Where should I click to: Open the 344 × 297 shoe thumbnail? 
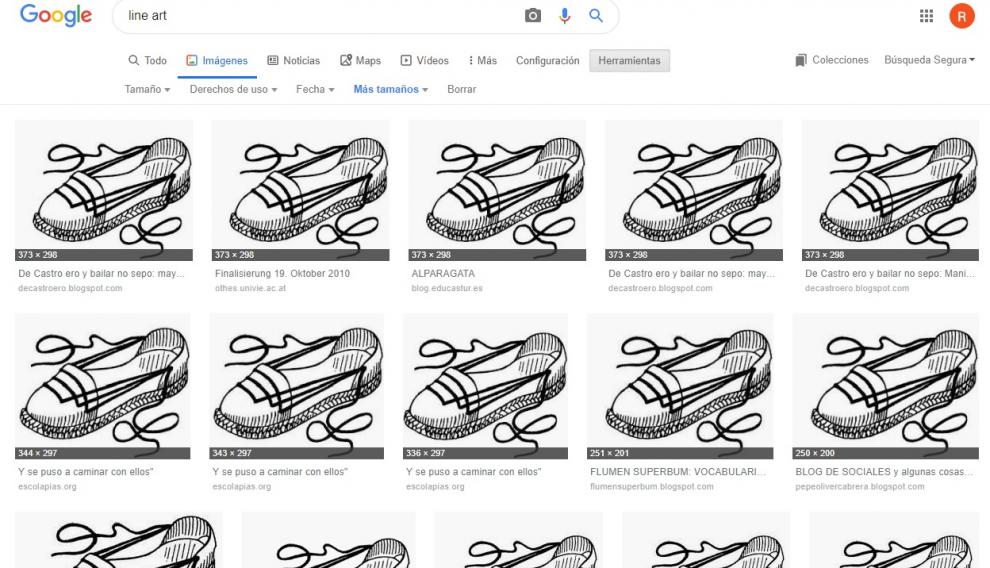click(102, 386)
